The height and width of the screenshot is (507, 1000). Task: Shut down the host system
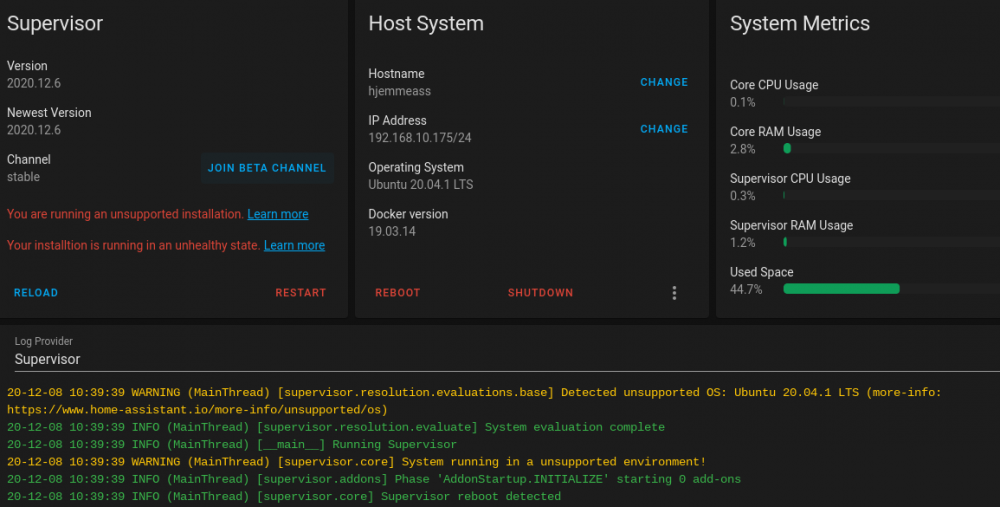click(x=540, y=293)
